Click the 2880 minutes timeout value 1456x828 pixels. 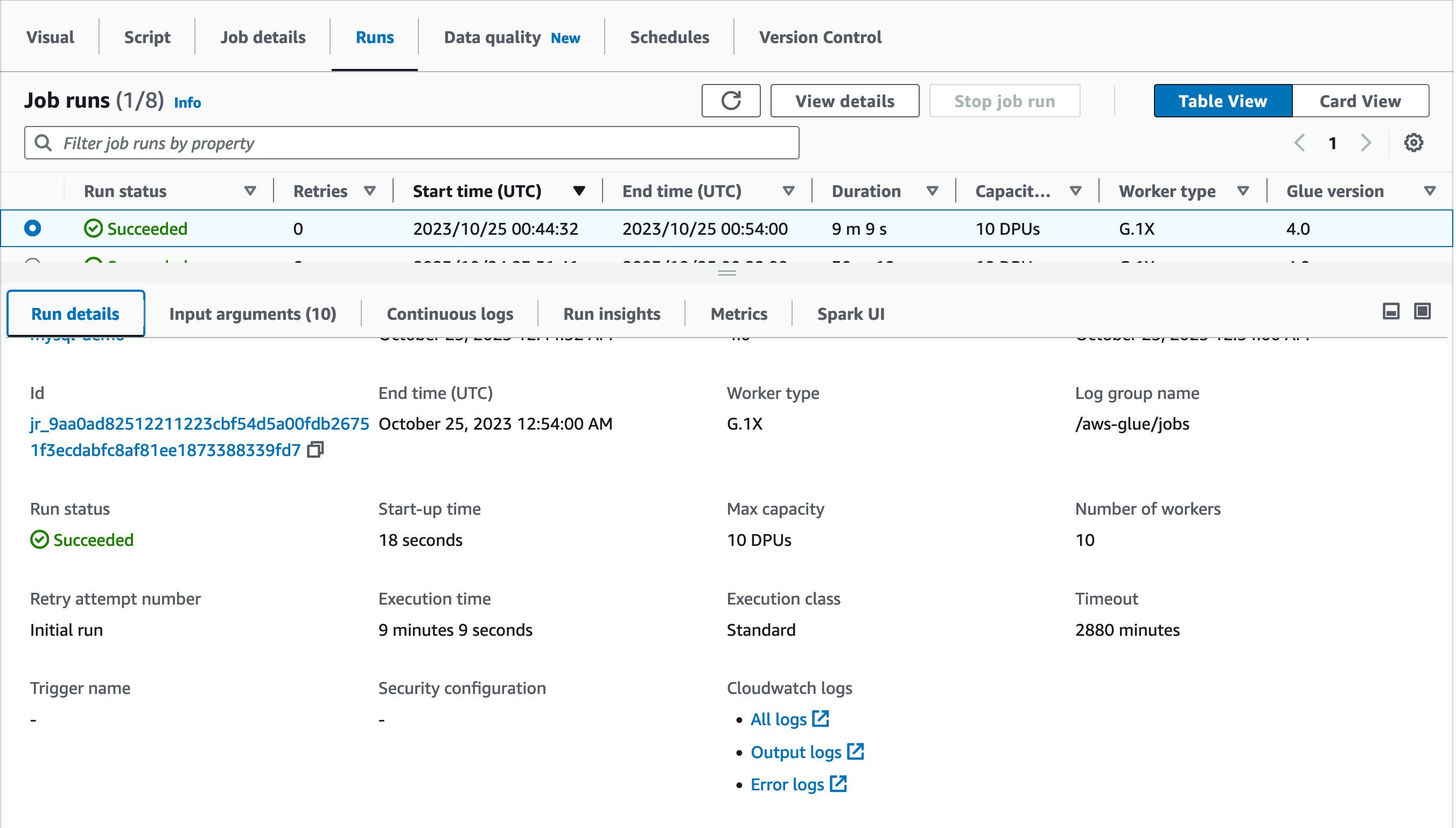pyautogui.click(x=1127, y=630)
